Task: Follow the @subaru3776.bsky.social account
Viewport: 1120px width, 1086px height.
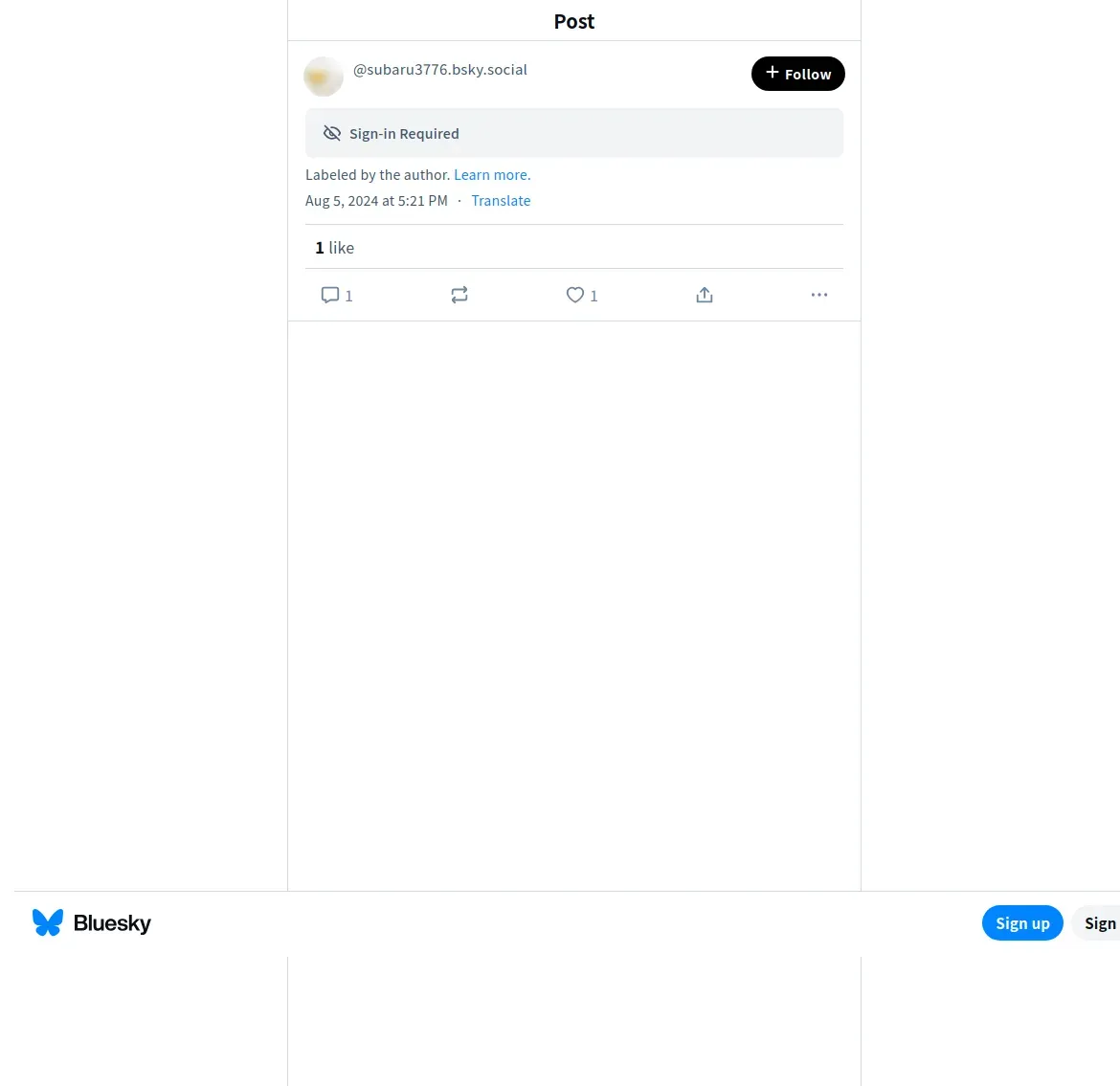Action: coord(797,74)
